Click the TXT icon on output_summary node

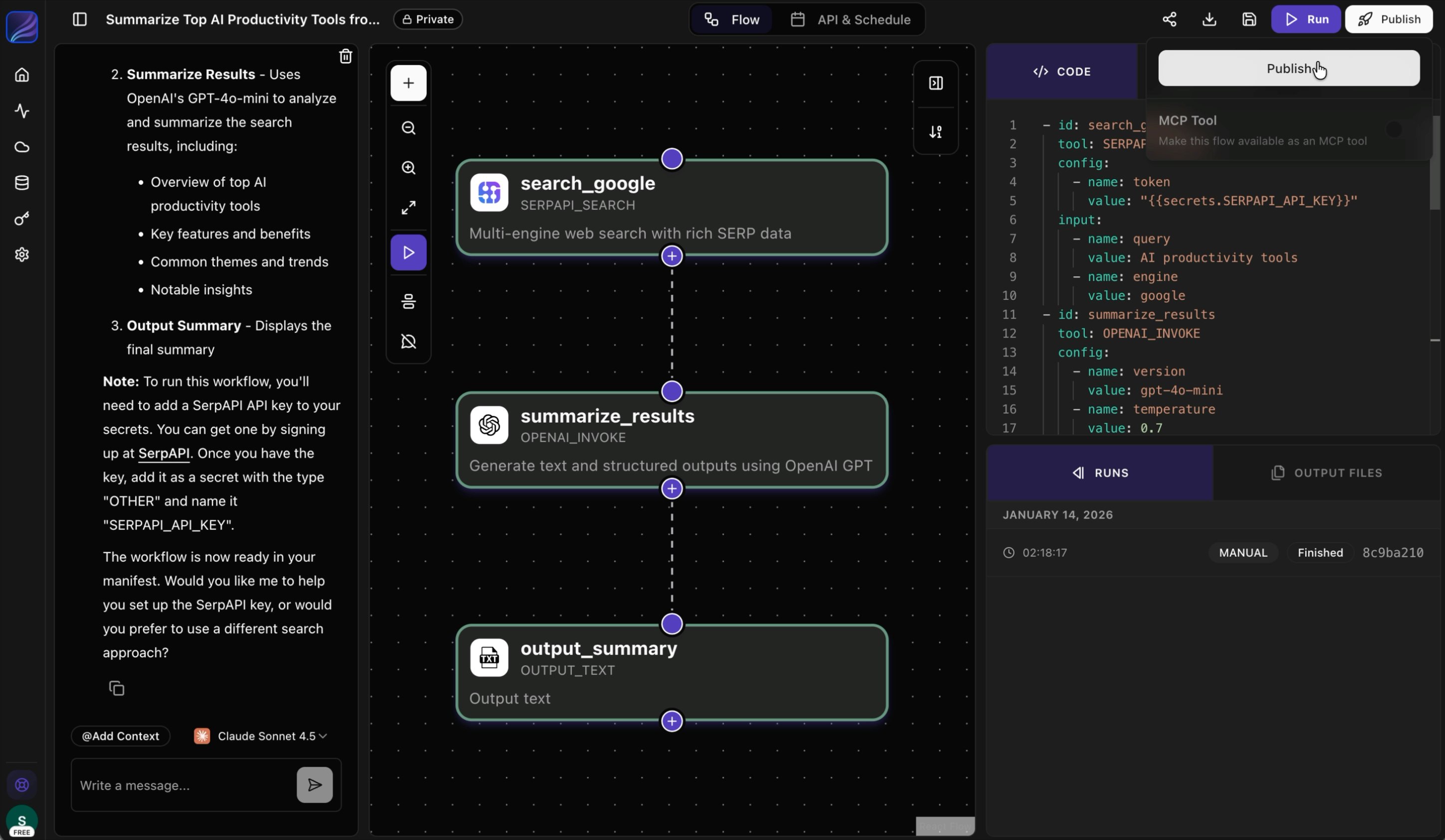pyautogui.click(x=489, y=657)
